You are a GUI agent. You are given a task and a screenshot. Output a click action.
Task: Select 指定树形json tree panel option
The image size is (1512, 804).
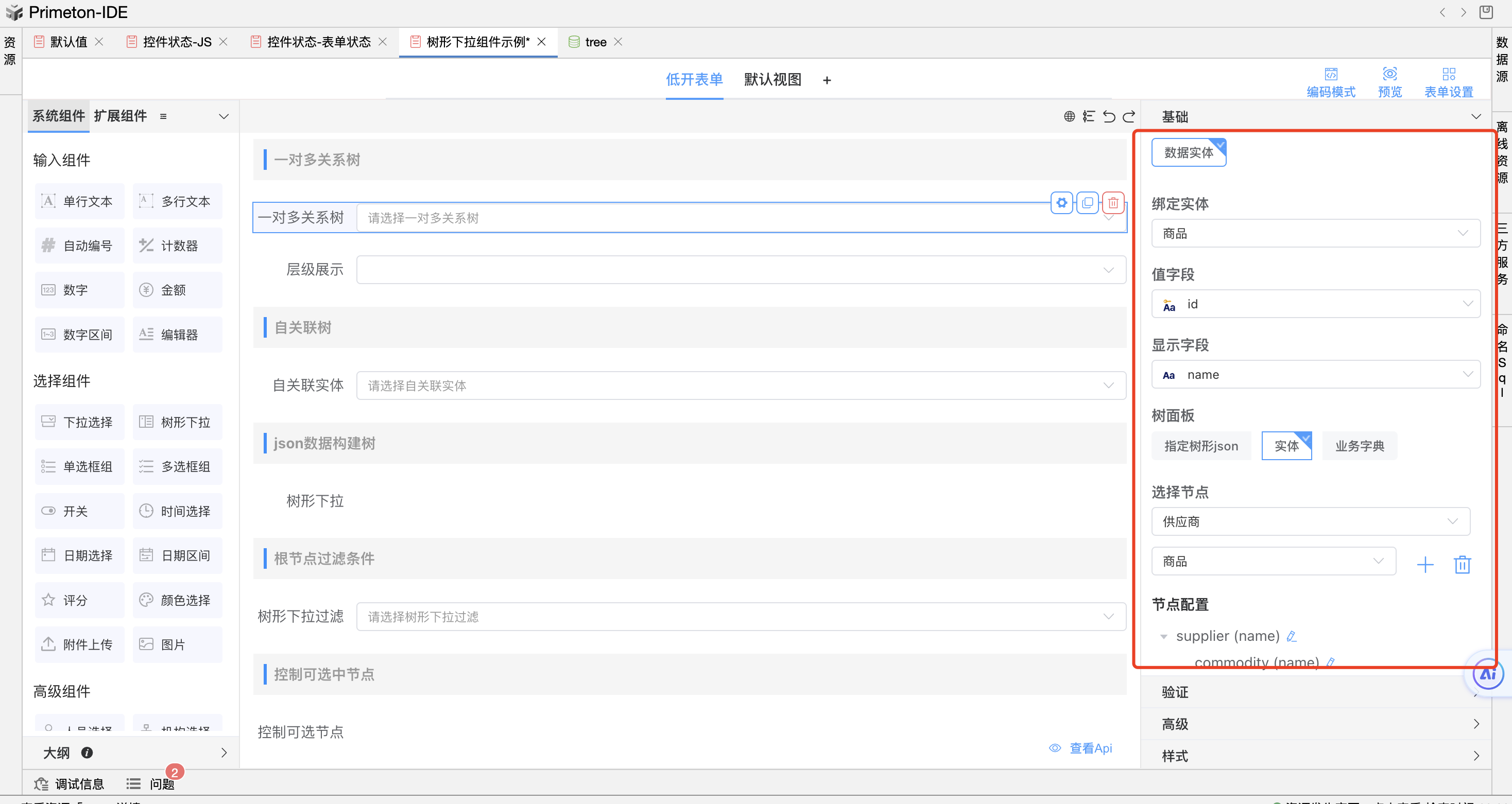(1200, 446)
